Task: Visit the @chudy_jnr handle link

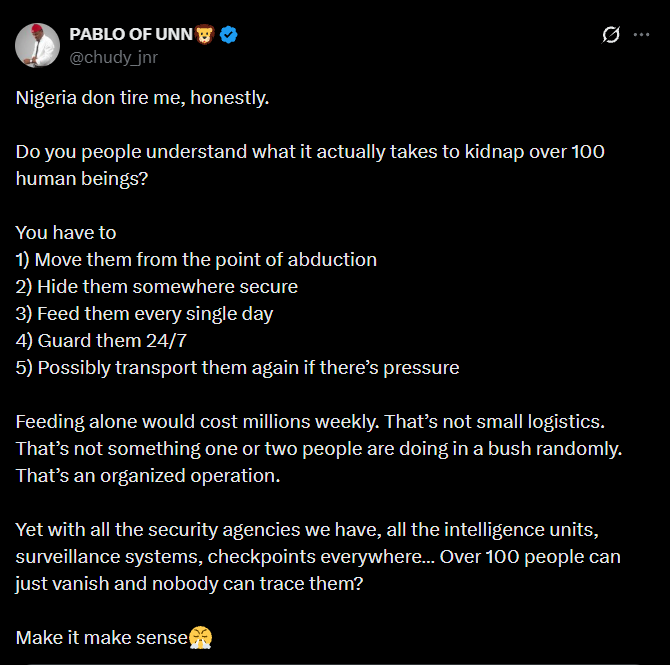Action: click(113, 57)
